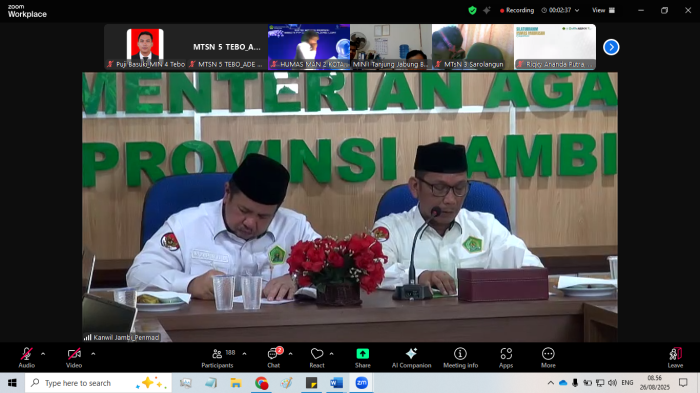Viewport: 700px width, 393px height.
Task: Expand the meeting timer dropdown arrow
Action: (x=577, y=10)
